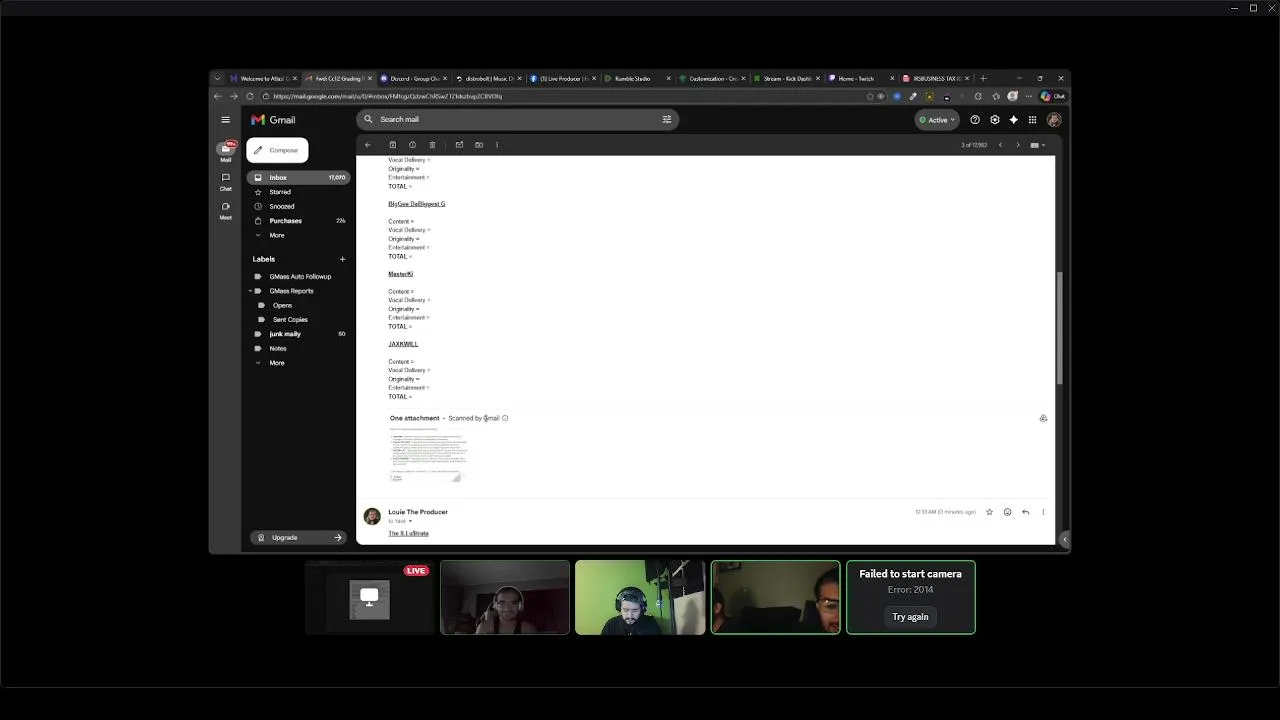Open the Active status dropdown
The image size is (1280, 720).
click(x=937, y=120)
